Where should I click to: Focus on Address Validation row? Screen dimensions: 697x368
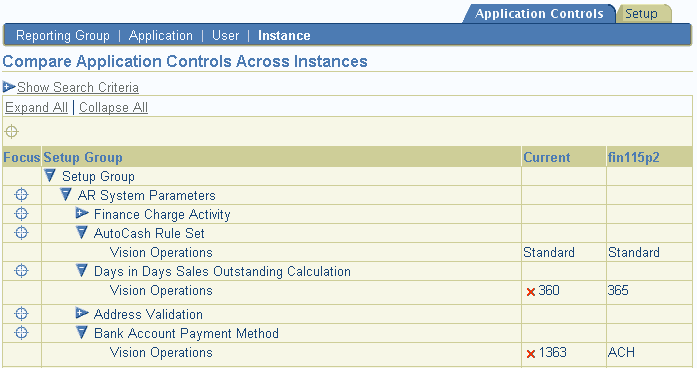(21, 314)
